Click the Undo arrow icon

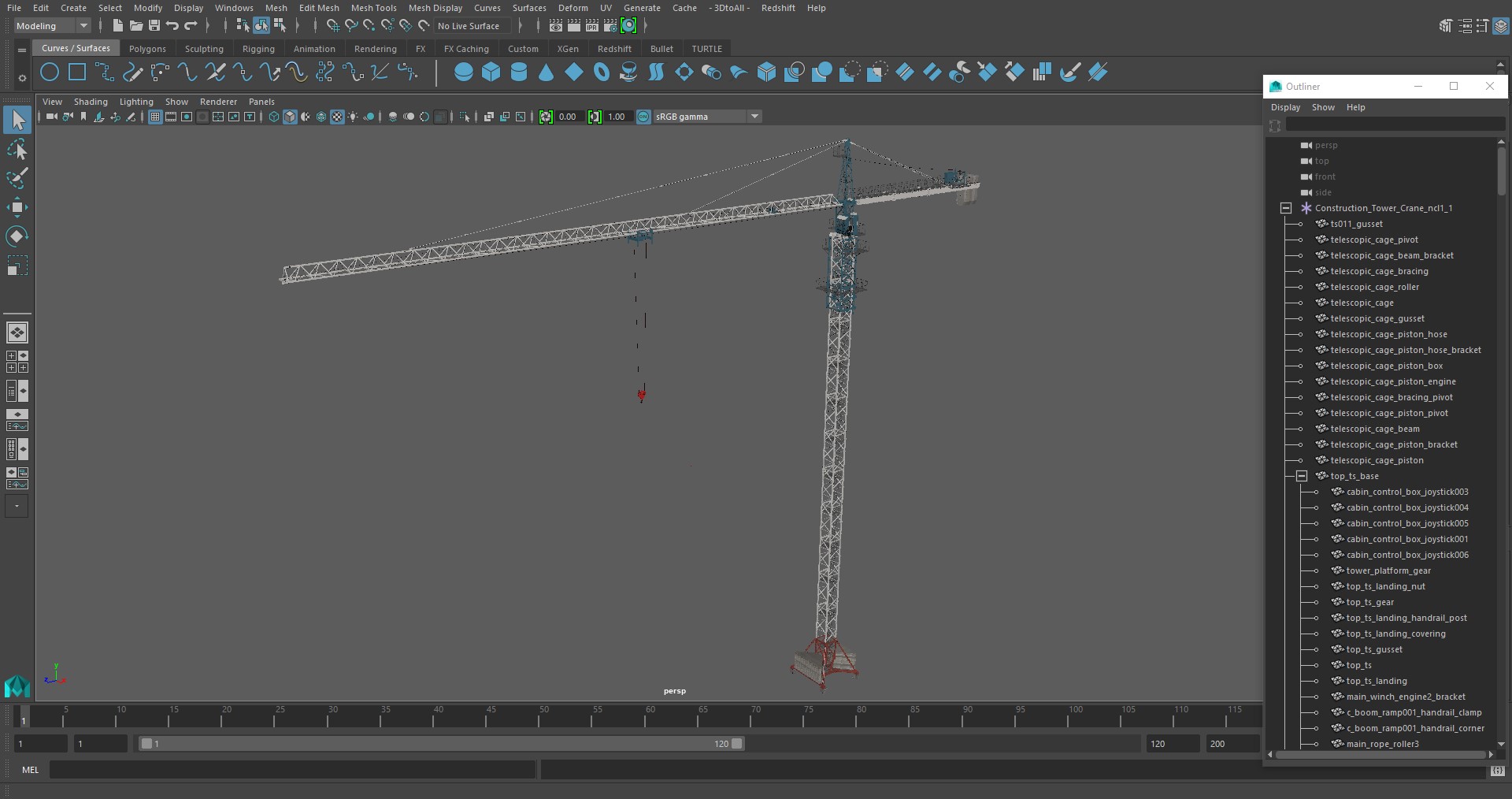click(x=172, y=26)
